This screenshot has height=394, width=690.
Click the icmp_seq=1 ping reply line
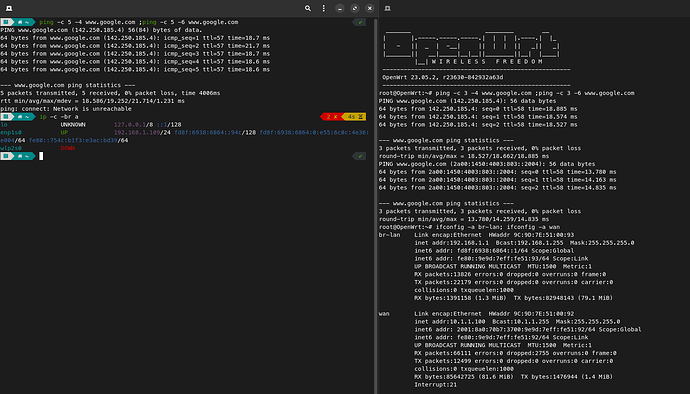pyautogui.click(x=135, y=38)
